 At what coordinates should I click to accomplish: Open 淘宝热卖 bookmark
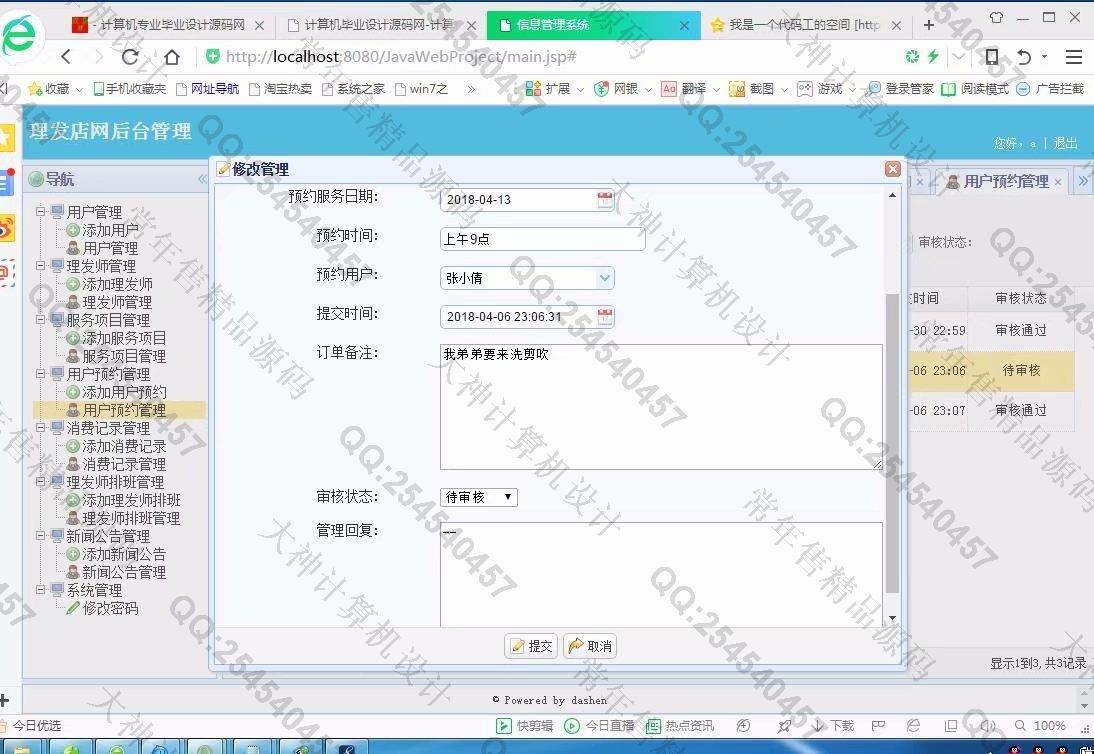pyautogui.click(x=280, y=89)
